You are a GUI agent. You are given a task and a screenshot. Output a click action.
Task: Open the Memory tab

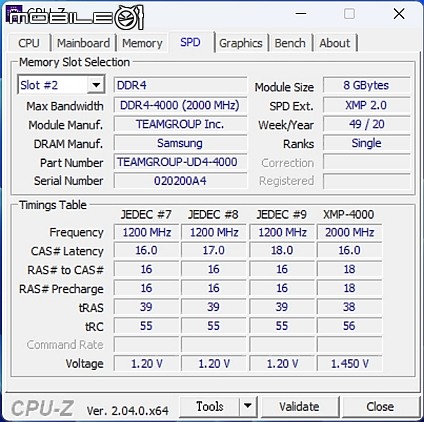pyautogui.click(x=142, y=43)
